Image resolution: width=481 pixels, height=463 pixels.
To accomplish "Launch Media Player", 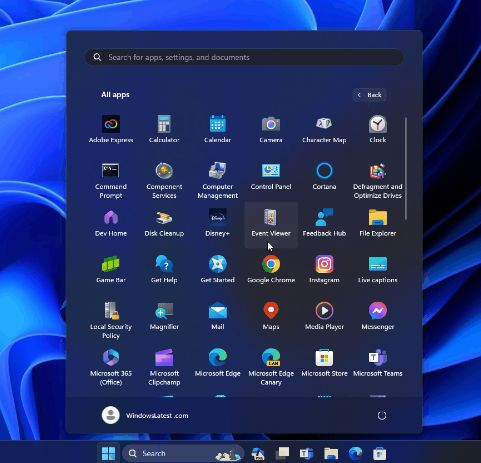I will tap(324, 317).
